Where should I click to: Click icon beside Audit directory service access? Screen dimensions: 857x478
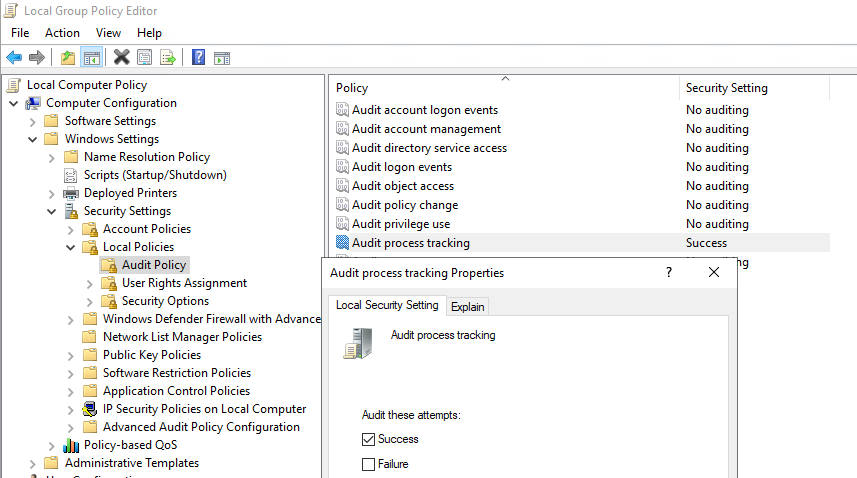coord(342,148)
